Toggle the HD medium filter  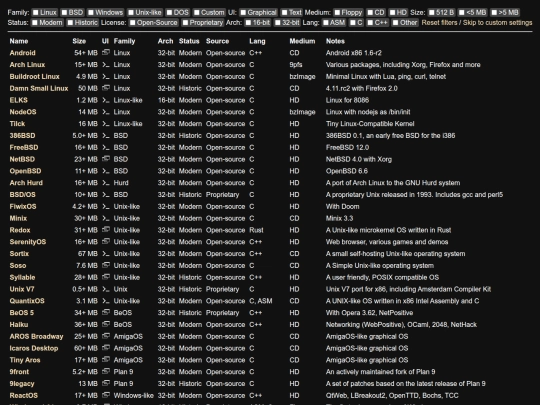pos(393,13)
